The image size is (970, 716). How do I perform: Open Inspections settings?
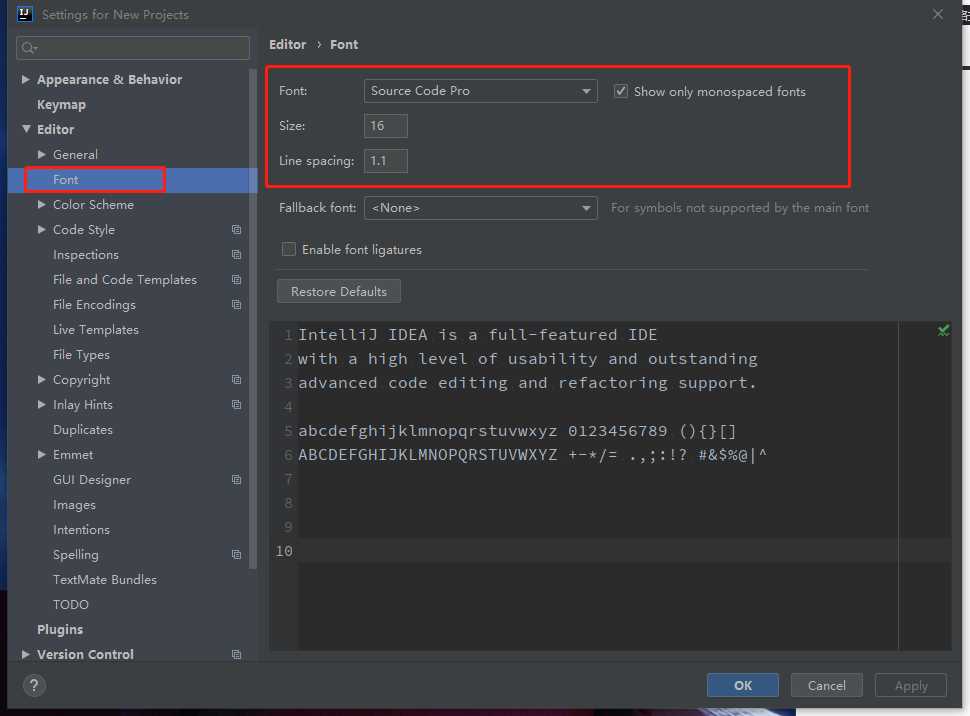[x=85, y=254]
